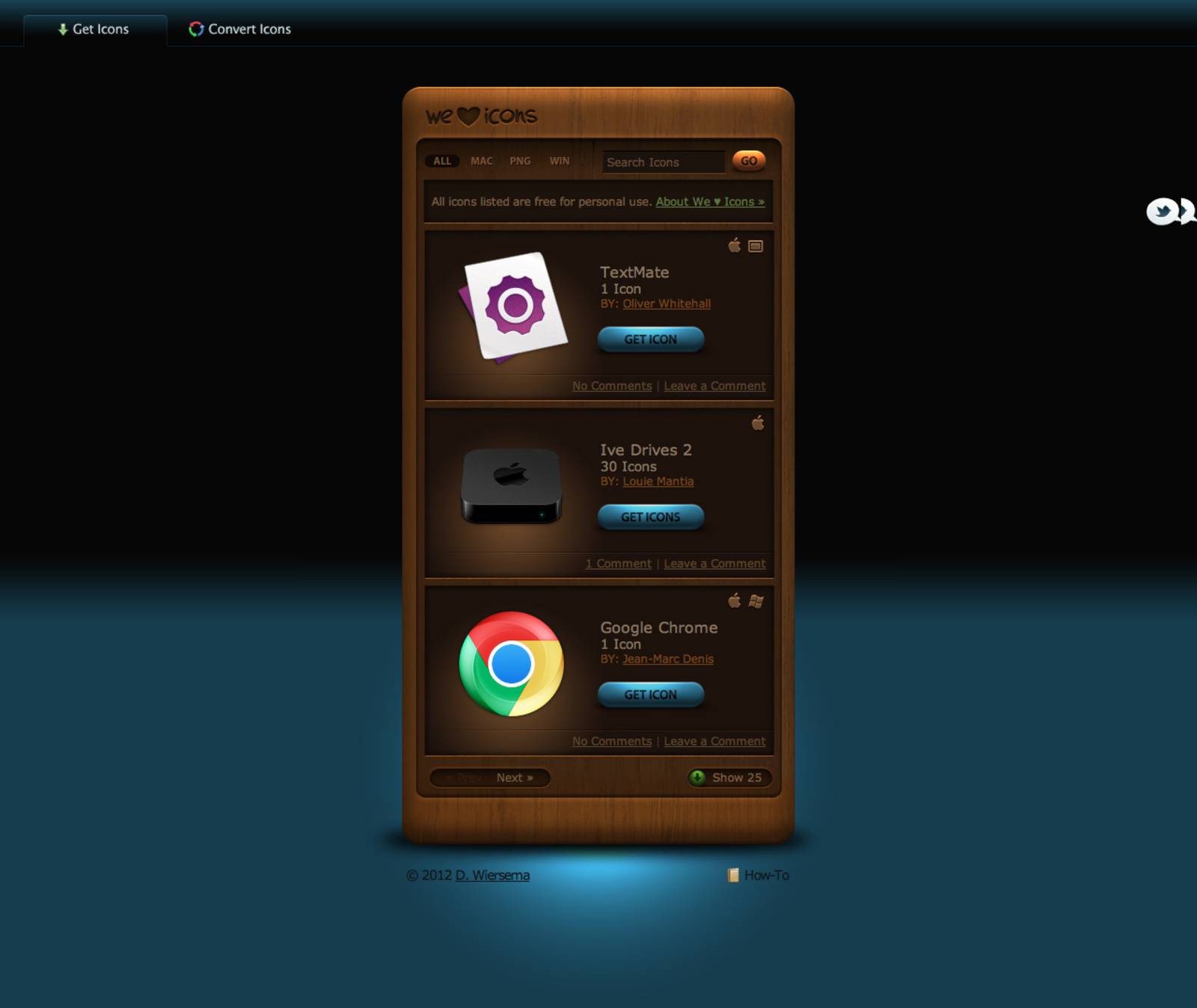Open the Get Icons tab
1197x1008 pixels.
(94, 30)
